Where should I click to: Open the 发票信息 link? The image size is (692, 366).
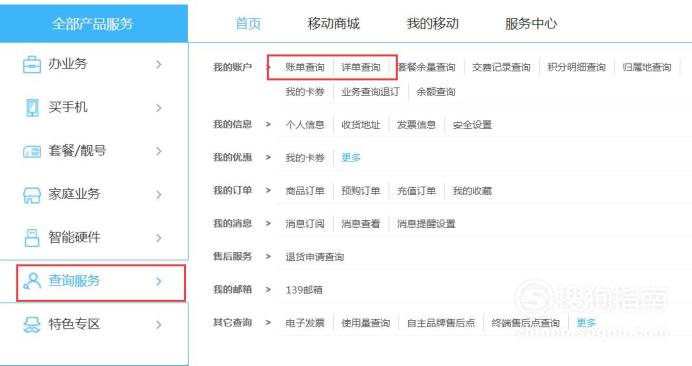[x=416, y=125]
